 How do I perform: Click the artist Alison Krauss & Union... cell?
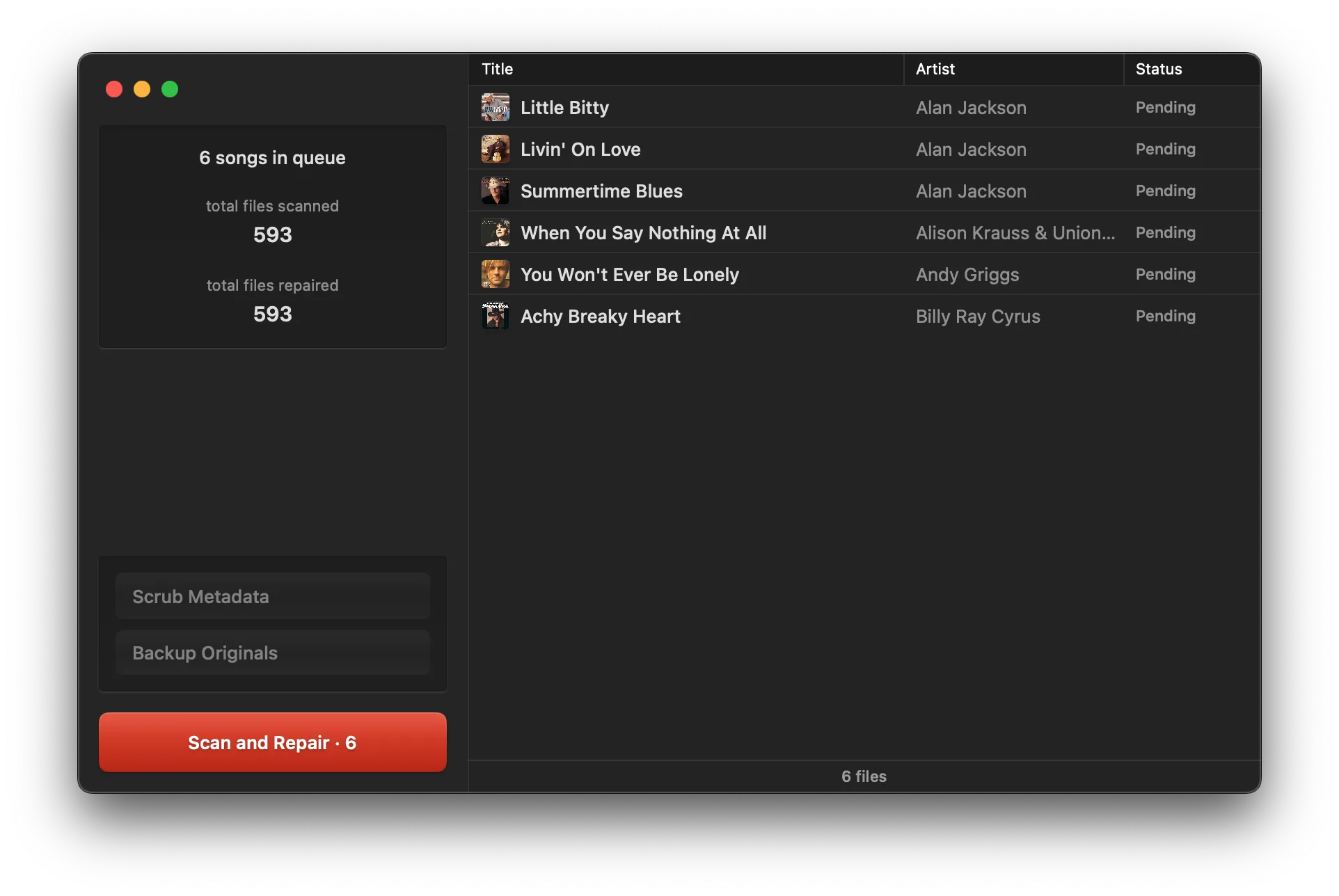click(1015, 233)
